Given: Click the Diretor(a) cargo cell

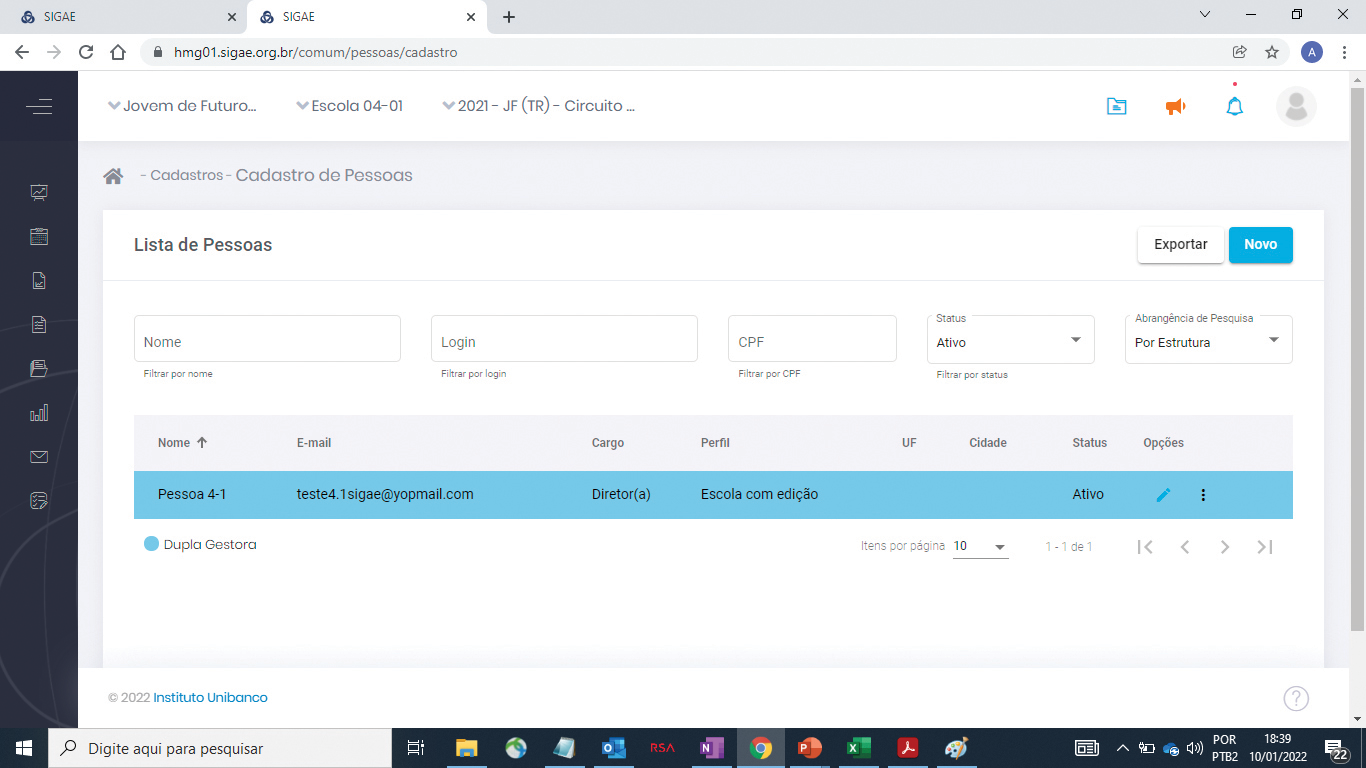Looking at the screenshot, I should [621, 495].
